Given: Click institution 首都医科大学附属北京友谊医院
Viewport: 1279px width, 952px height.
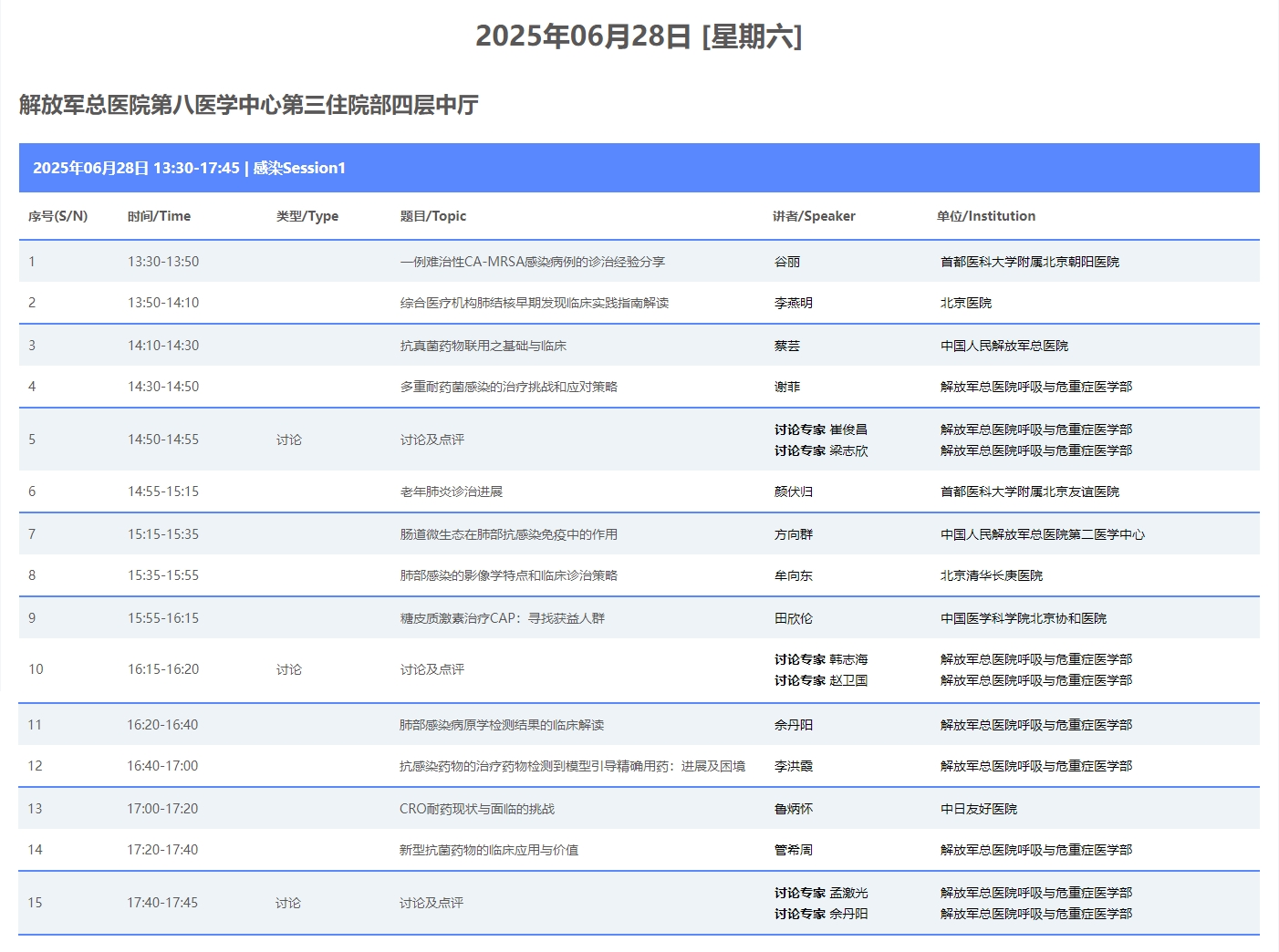Looking at the screenshot, I should [1030, 492].
